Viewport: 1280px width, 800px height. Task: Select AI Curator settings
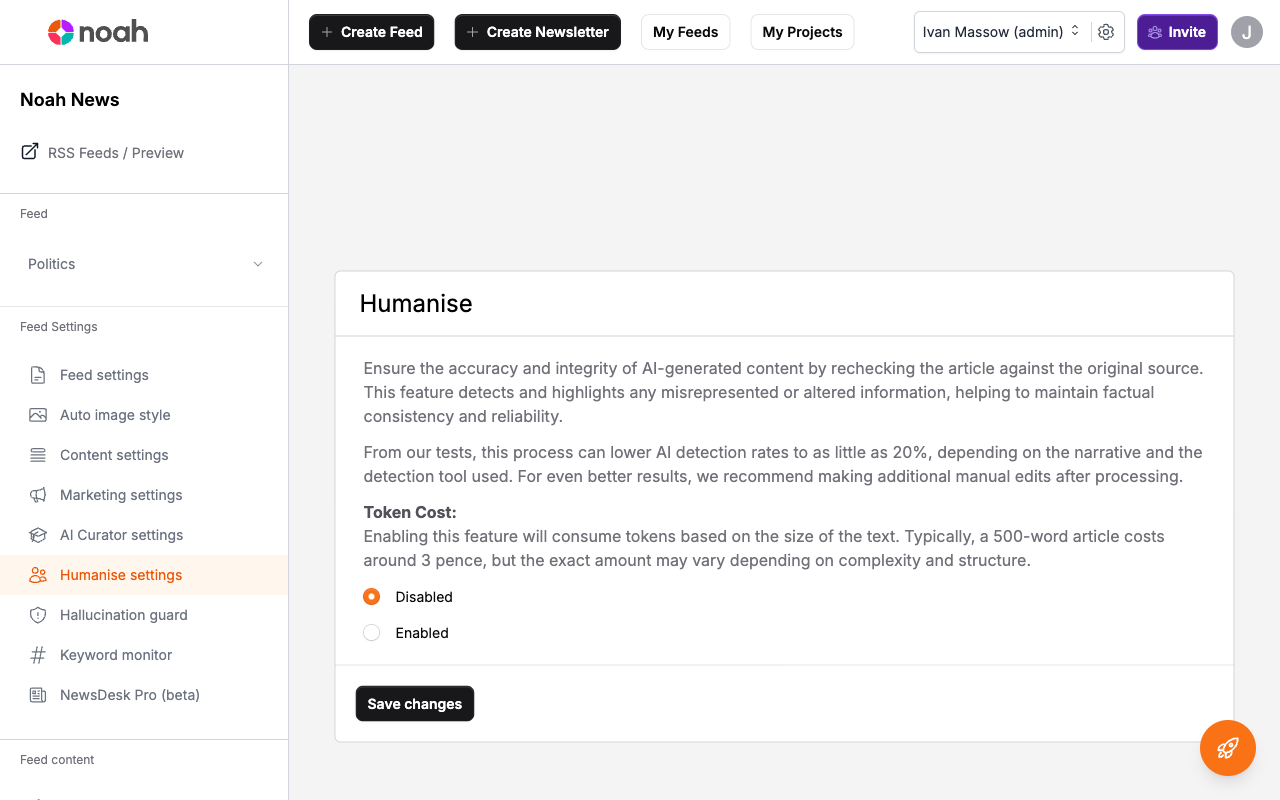[120, 535]
